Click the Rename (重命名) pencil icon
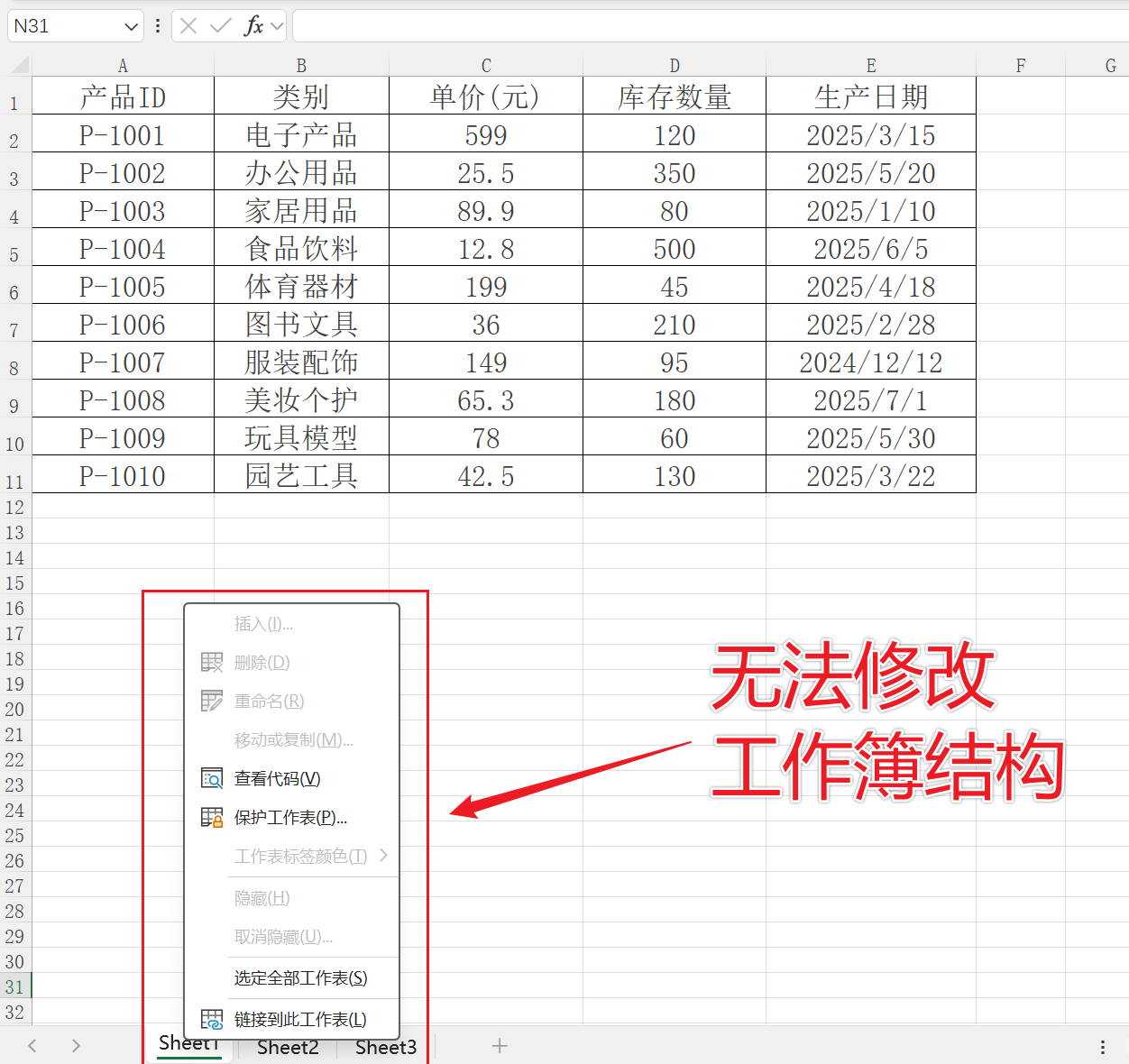1129x1064 pixels. pos(211,701)
